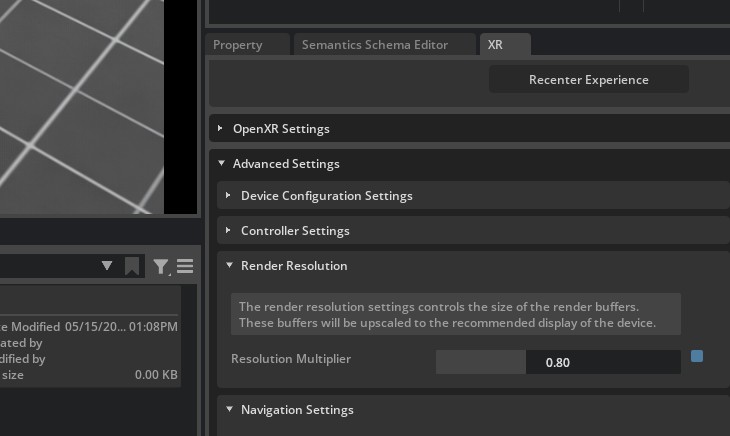Select the XR tab
Screen dimensions: 730x436
[505, 45]
